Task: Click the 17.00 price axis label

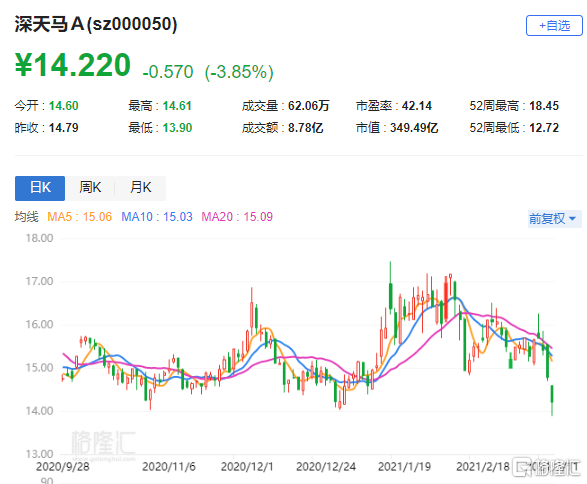Action: 39,281
